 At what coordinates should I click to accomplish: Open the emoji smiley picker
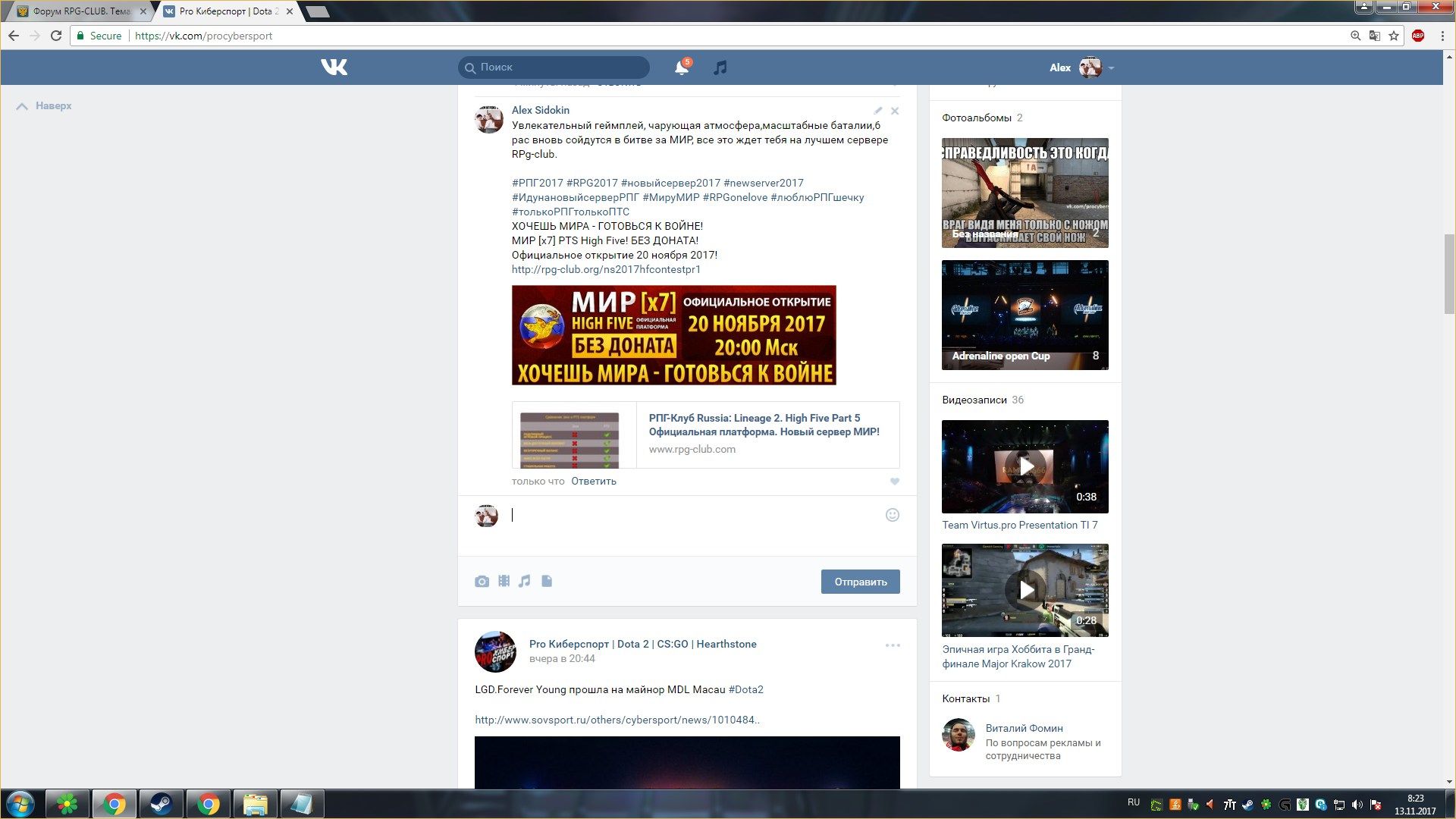(x=893, y=515)
